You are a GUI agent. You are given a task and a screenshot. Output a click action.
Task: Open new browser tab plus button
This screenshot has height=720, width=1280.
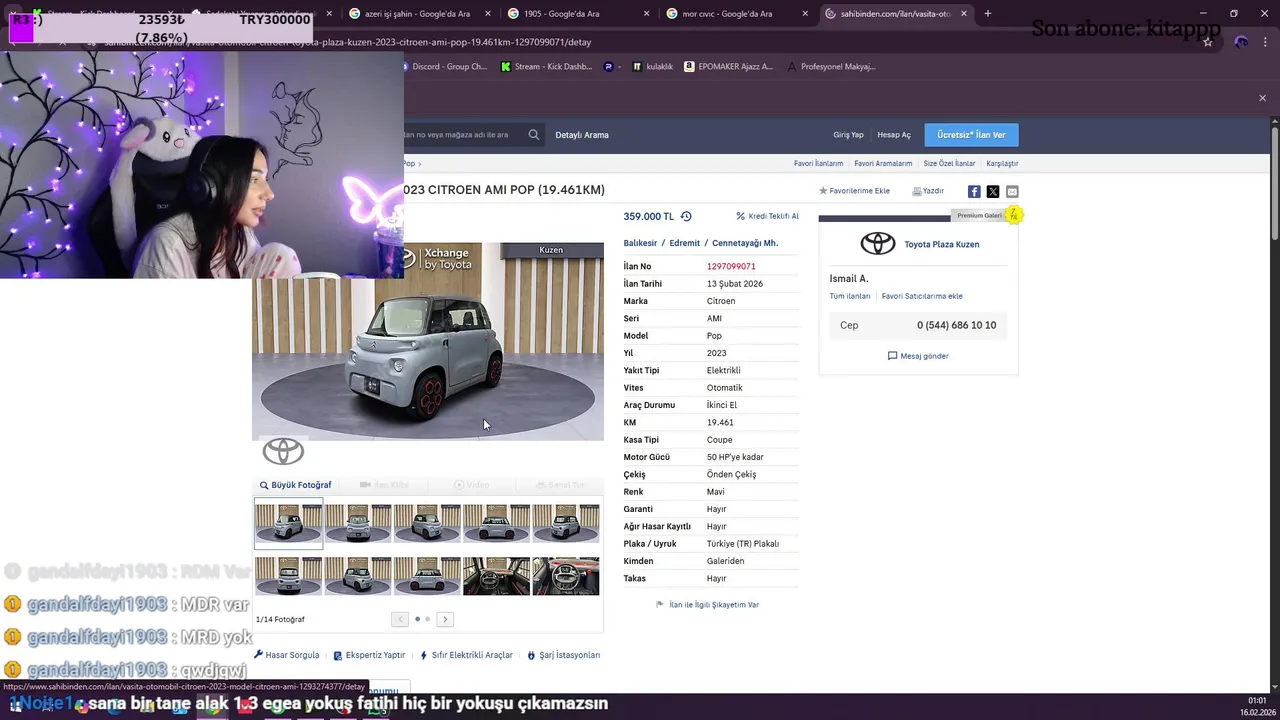(988, 13)
